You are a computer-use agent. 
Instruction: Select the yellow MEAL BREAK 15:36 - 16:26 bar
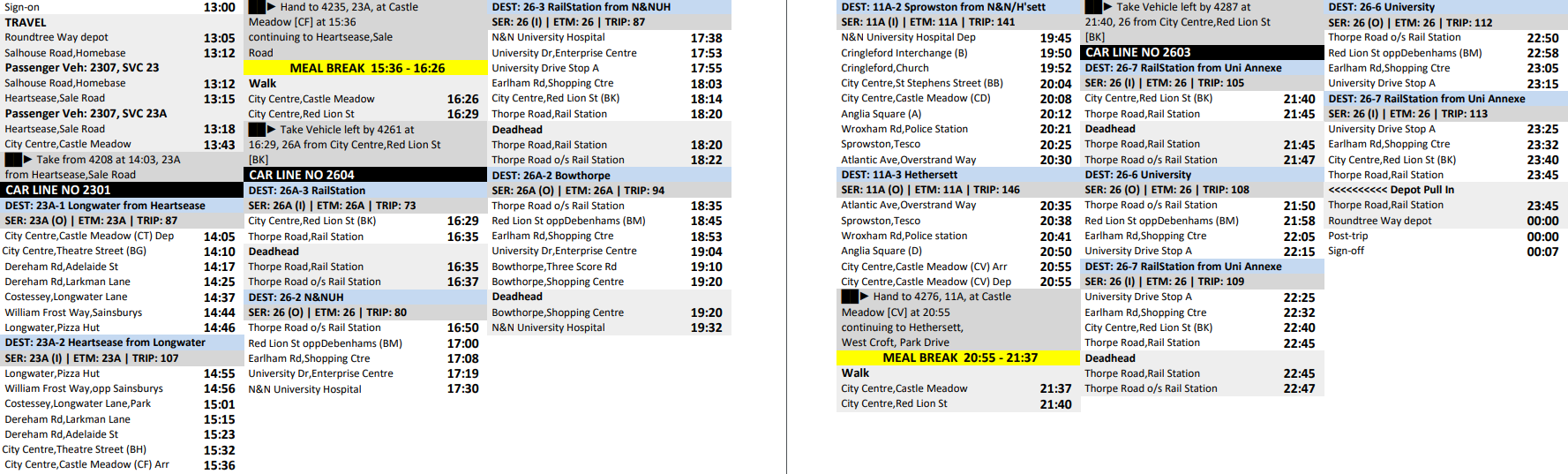(x=366, y=68)
